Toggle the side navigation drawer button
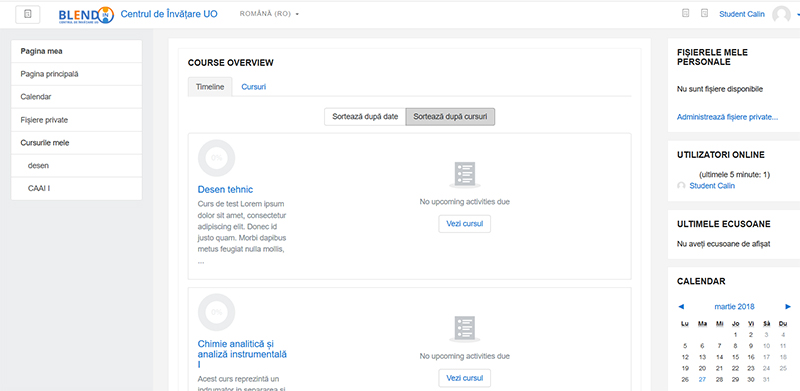 pyautogui.click(x=28, y=14)
